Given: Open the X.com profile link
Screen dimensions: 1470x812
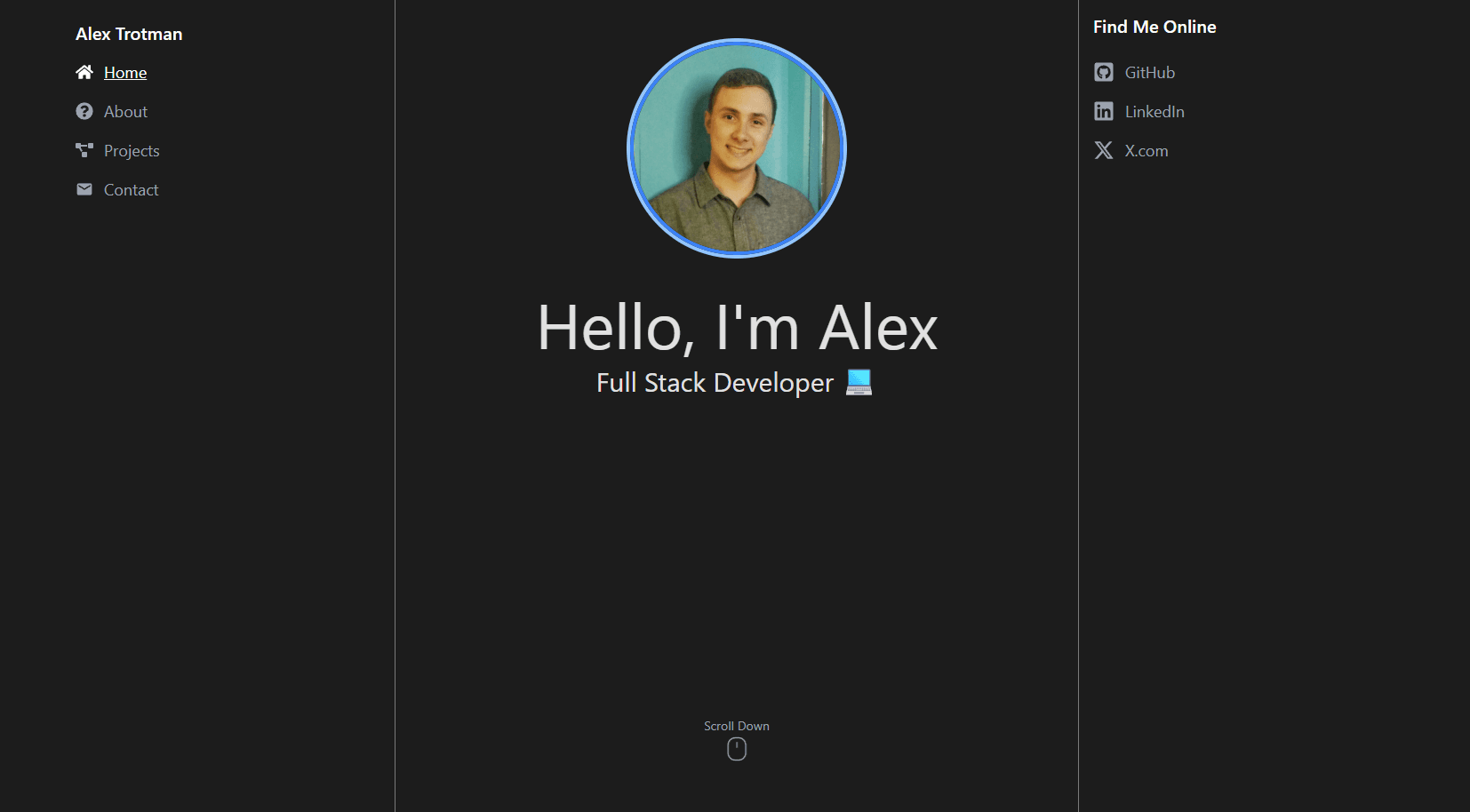Looking at the screenshot, I should pyautogui.click(x=1146, y=151).
